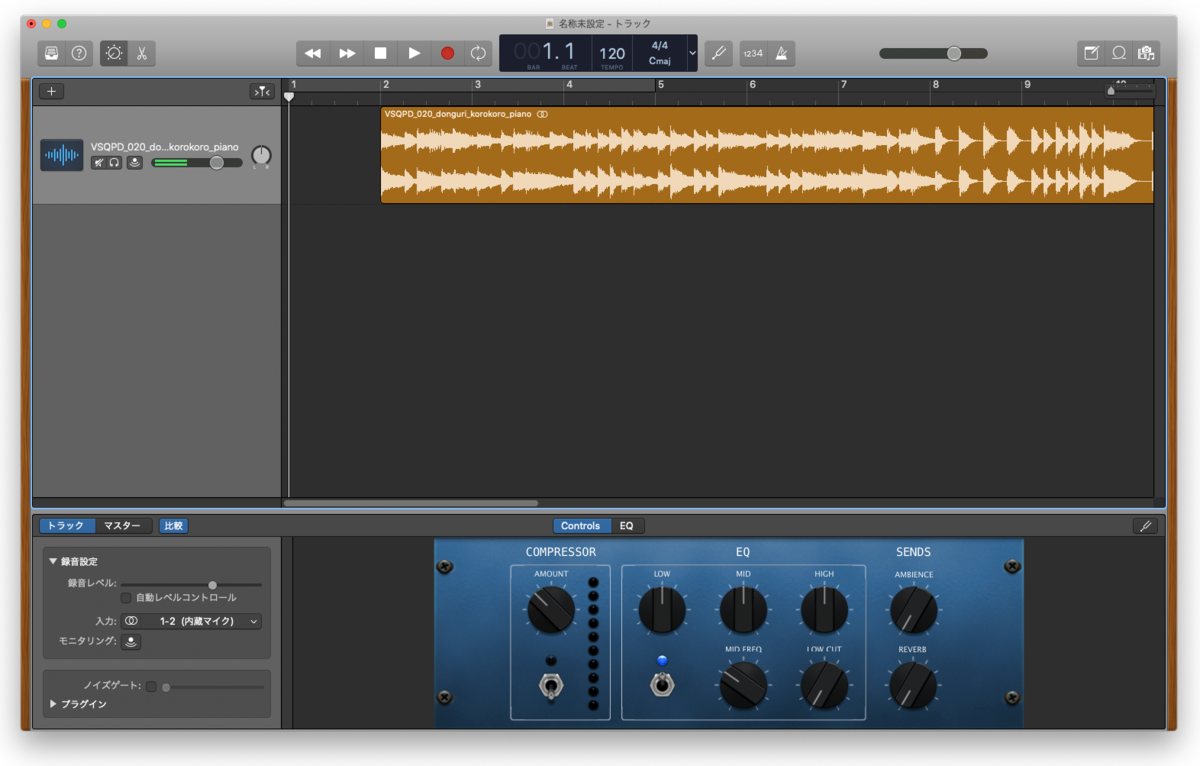
Task: Add a new track with plus button
Action: coord(52,91)
